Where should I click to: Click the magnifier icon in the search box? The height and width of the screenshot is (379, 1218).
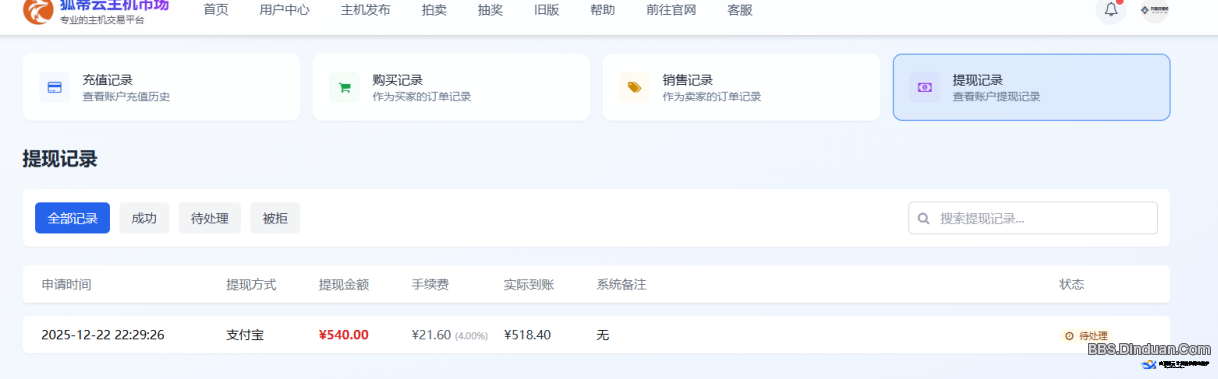pos(923,218)
